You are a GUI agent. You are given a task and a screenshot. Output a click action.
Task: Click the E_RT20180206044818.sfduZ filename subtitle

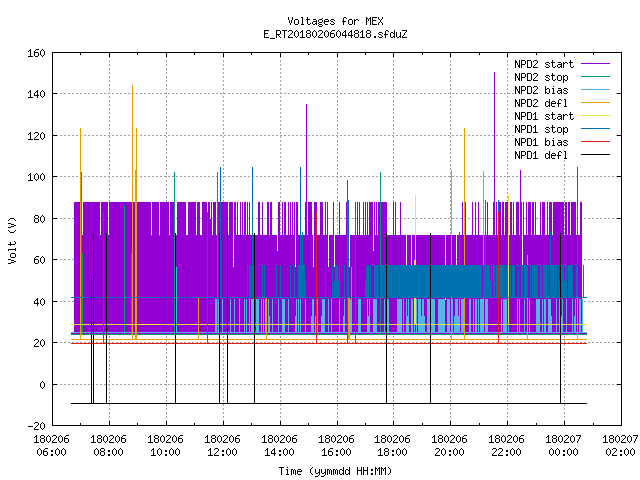[336, 34]
